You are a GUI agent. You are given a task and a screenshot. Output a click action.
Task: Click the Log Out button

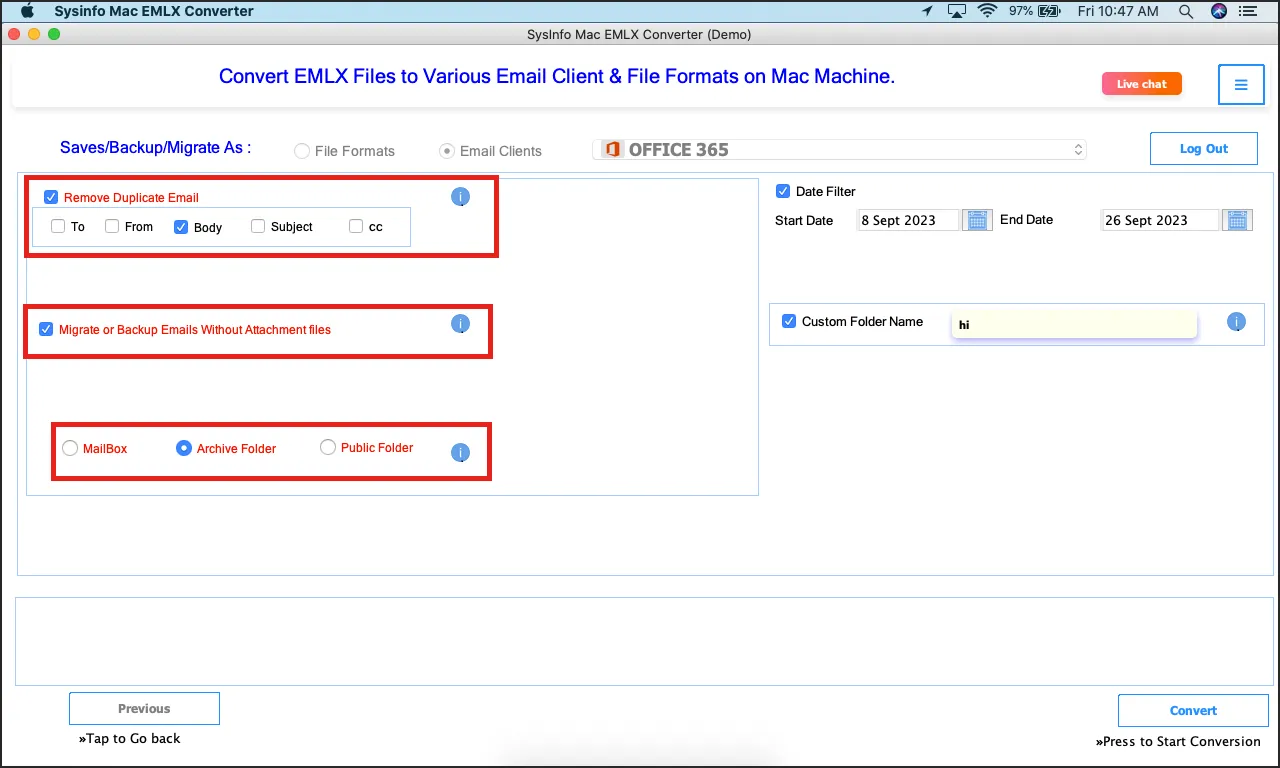(x=1204, y=148)
